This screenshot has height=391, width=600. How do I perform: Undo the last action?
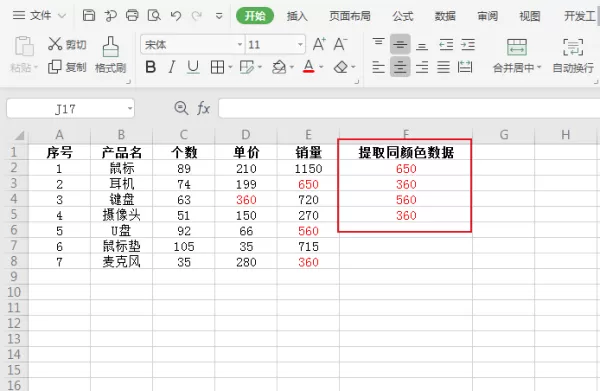[176, 16]
